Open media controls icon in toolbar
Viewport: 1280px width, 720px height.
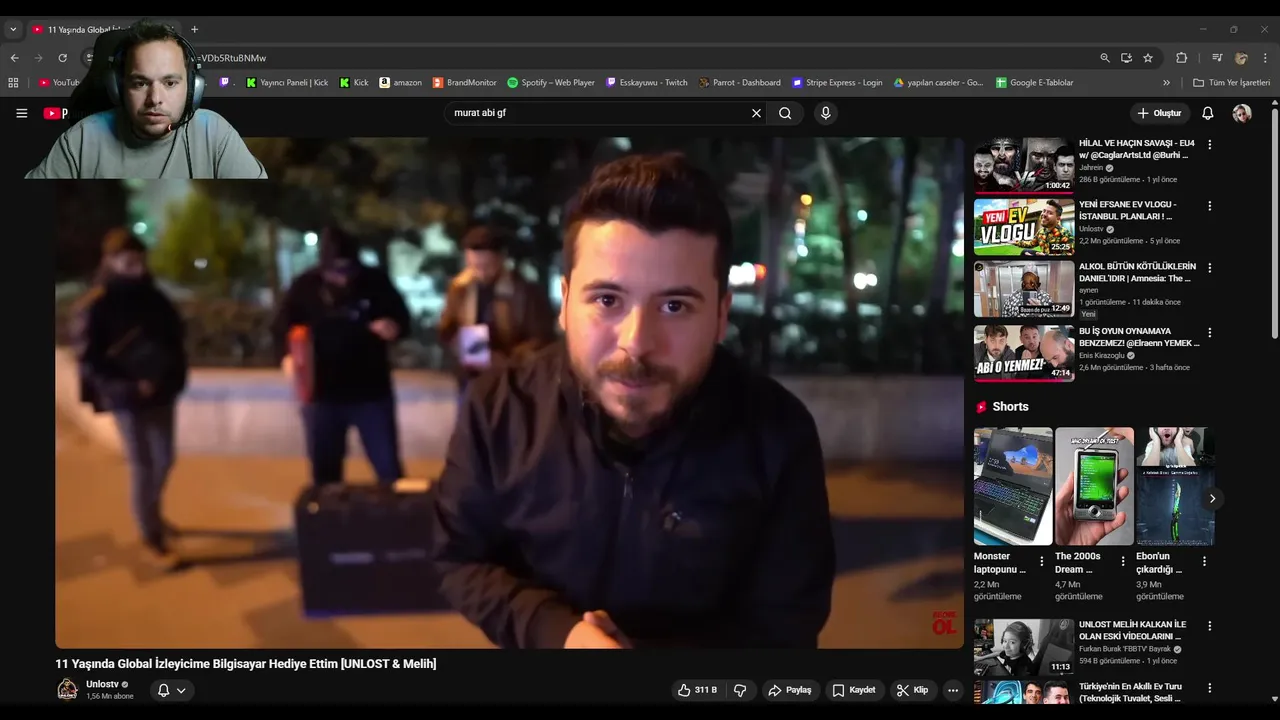click(1217, 58)
